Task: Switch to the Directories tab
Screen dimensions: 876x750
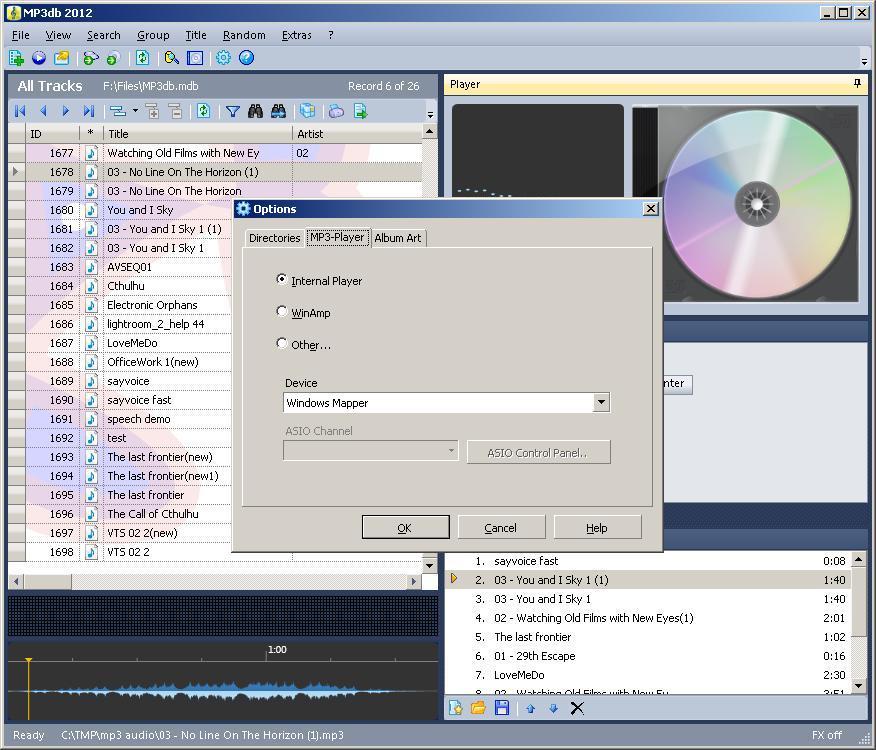Action: pyautogui.click(x=274, y=238)
